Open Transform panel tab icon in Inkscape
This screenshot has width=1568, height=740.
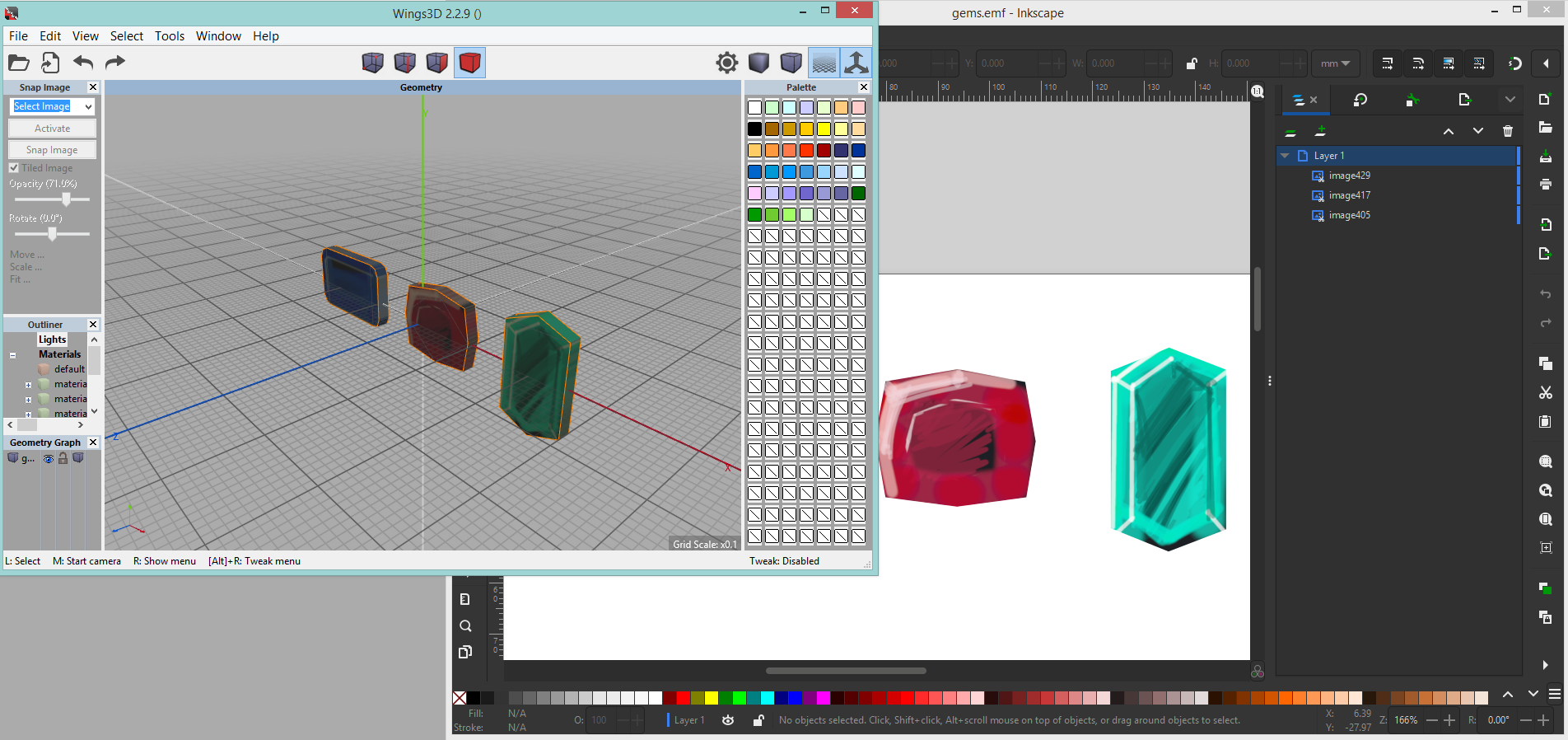point(1360,100)
